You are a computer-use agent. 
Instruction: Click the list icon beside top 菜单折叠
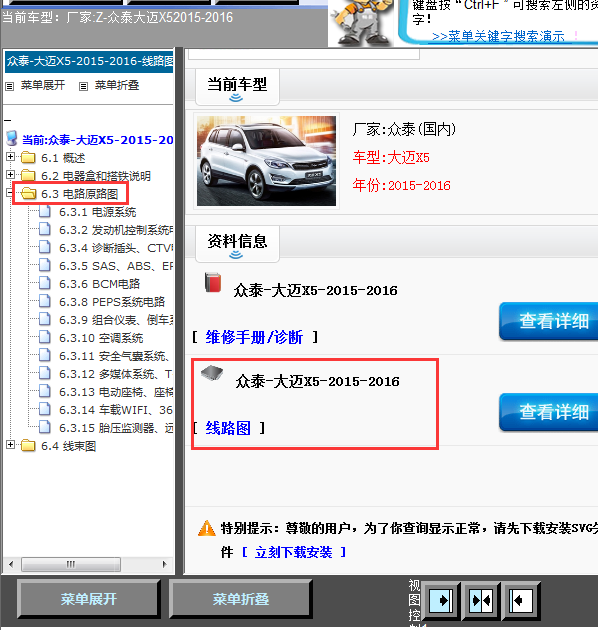83,86
